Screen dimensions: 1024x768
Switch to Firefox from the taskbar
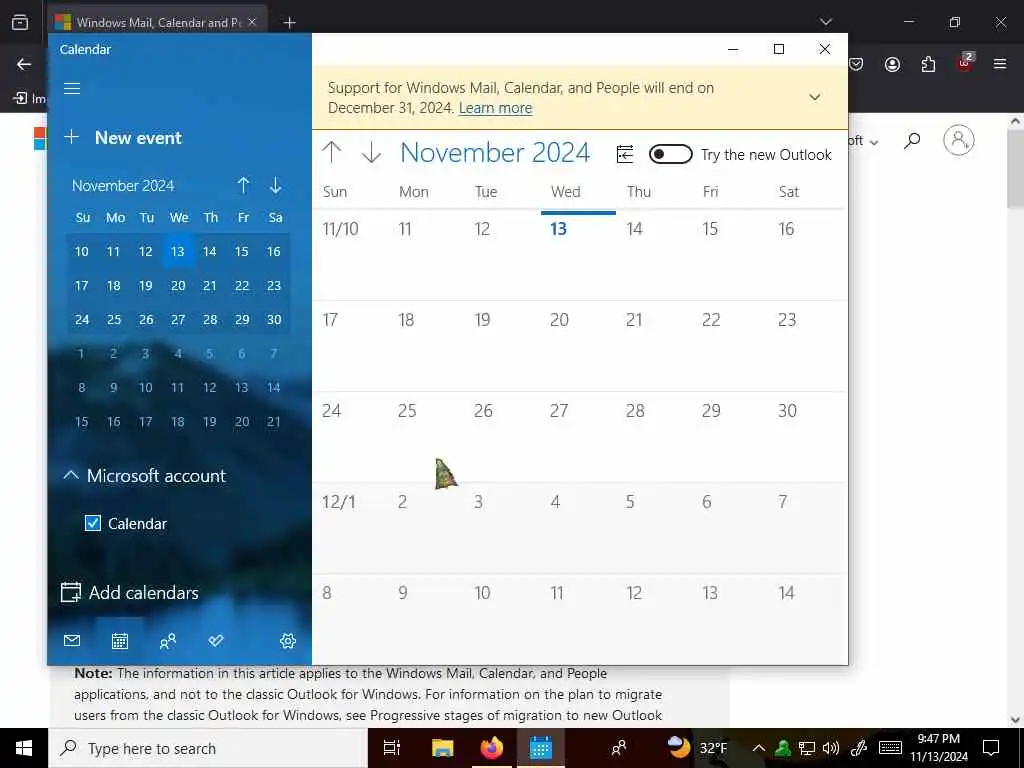492,748
